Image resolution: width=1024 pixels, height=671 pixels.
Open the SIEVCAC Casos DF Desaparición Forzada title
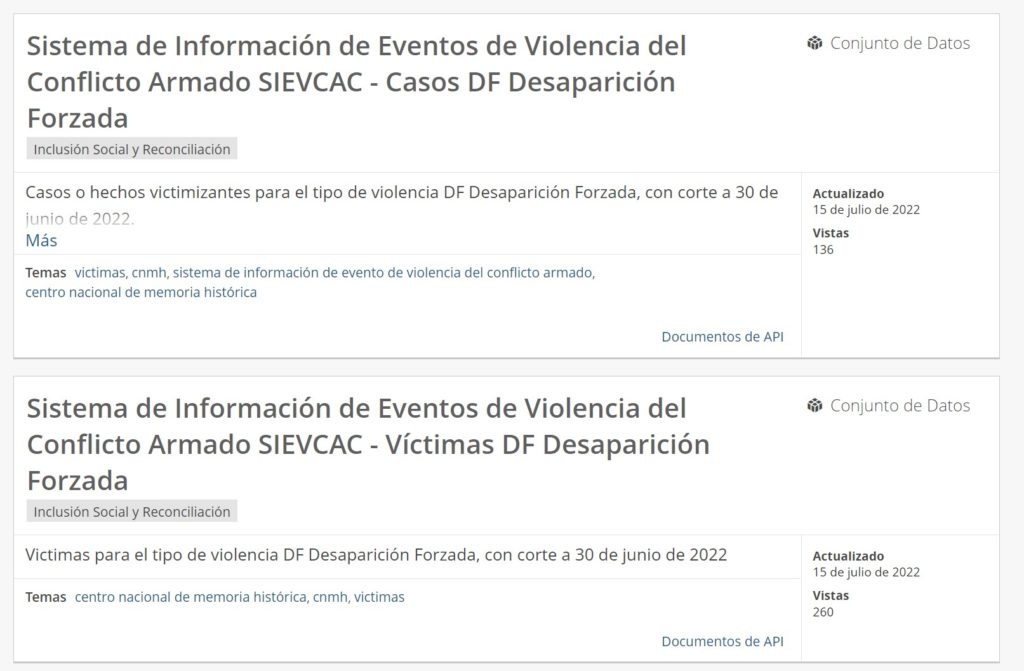coord(357,82)
